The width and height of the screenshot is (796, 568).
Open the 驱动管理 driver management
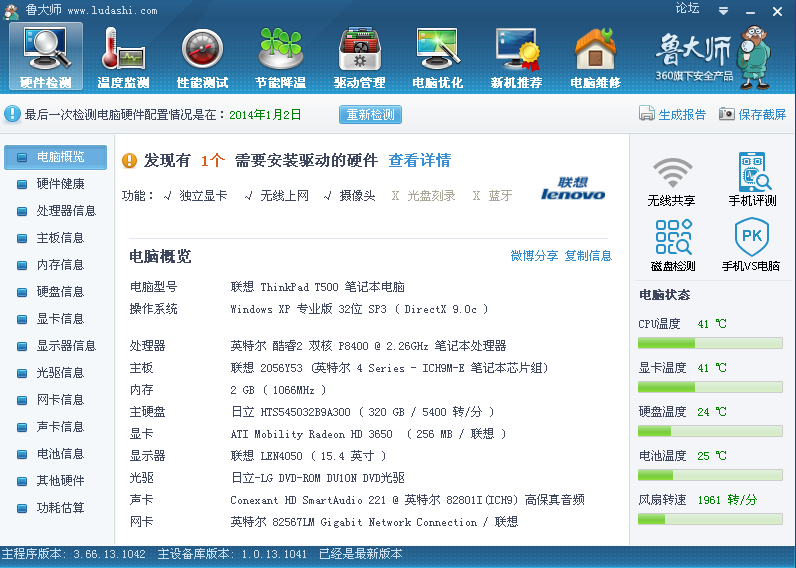[x=359, y=56]
